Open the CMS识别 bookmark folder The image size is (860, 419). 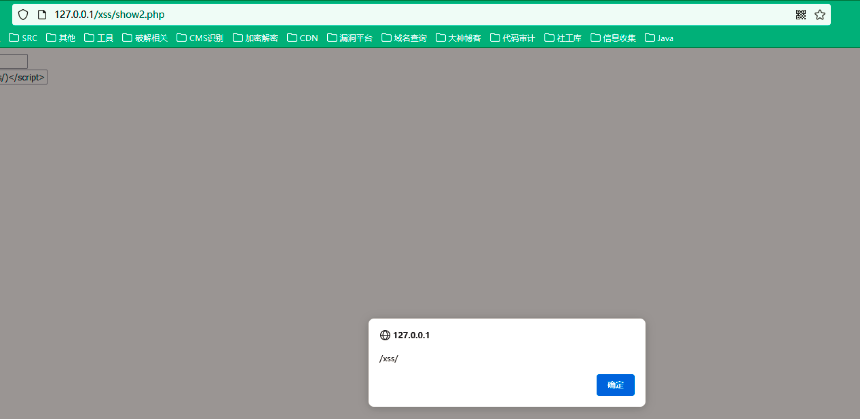point(200,38)
